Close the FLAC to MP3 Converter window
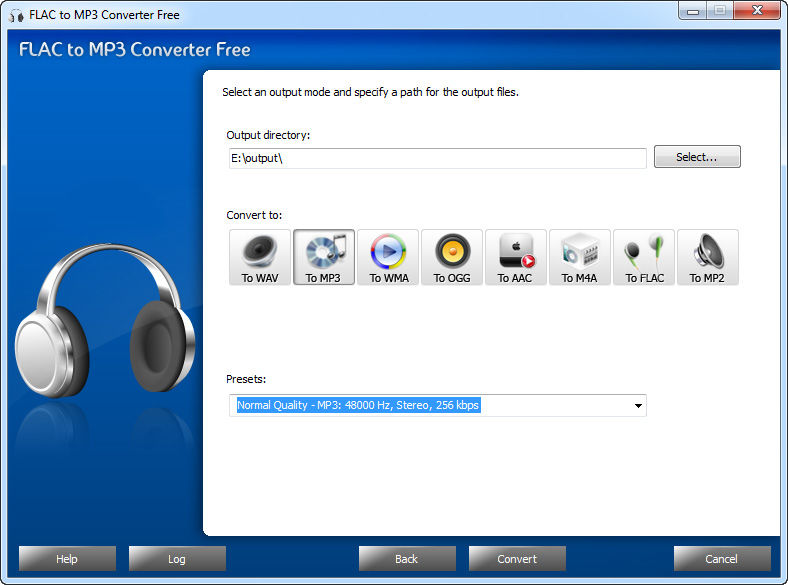The height and width of the screenshot is (585, 788). coord(757,11)
